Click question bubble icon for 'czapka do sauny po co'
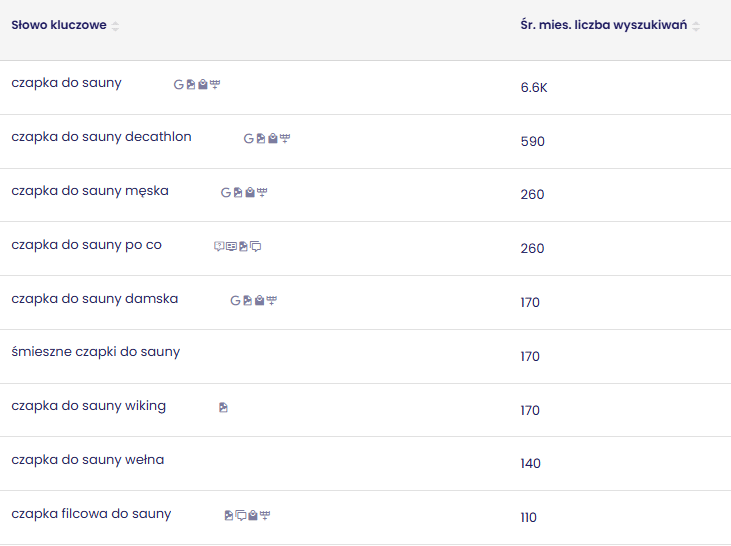The height and width of the screenshot is (546, 731). [219, 246]
